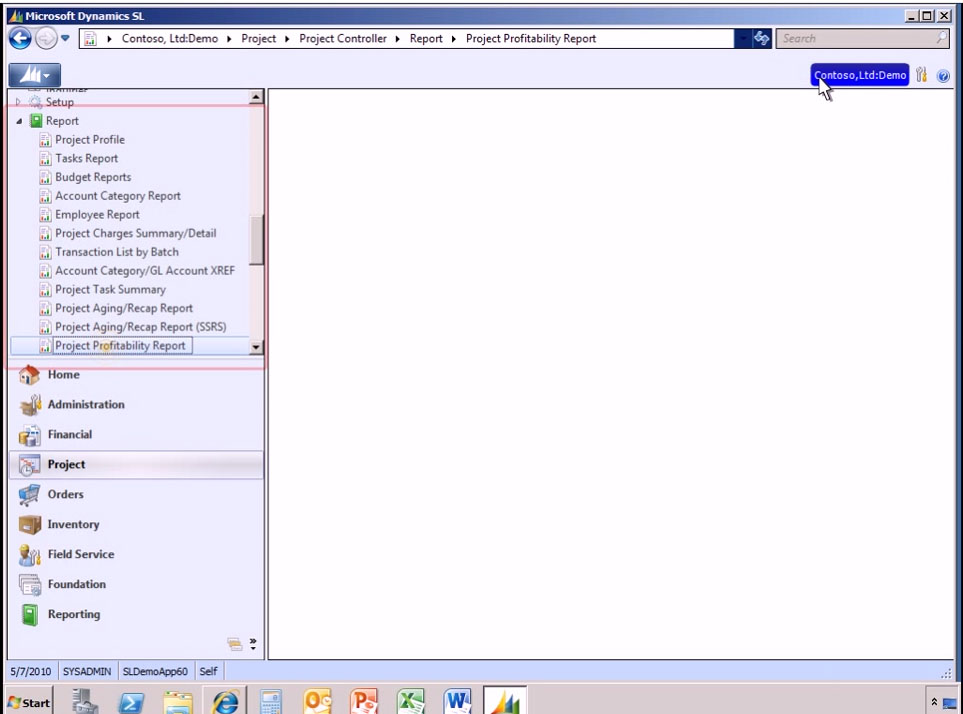Screen dimensions: 963x714
Task: Click the Project module clock icon
Action: pos(29,465)
